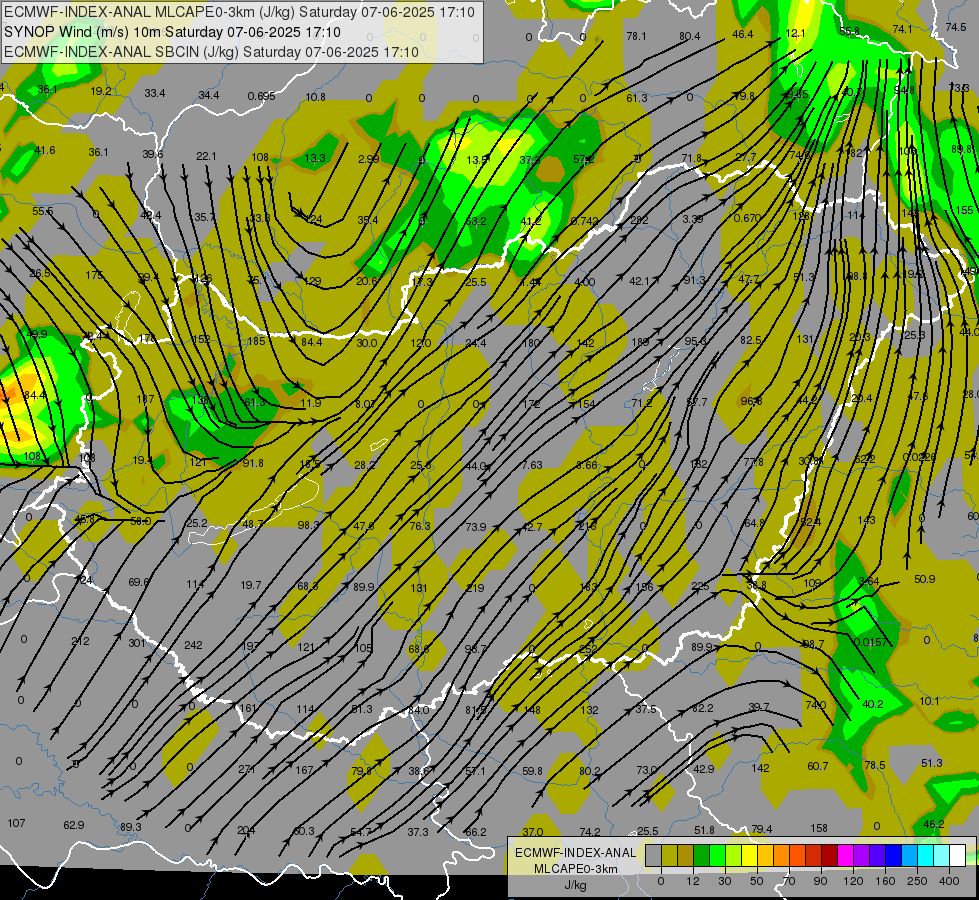The image size is (979, 900).
Task: Click the map value 76.3
Action: click(420, 526)
